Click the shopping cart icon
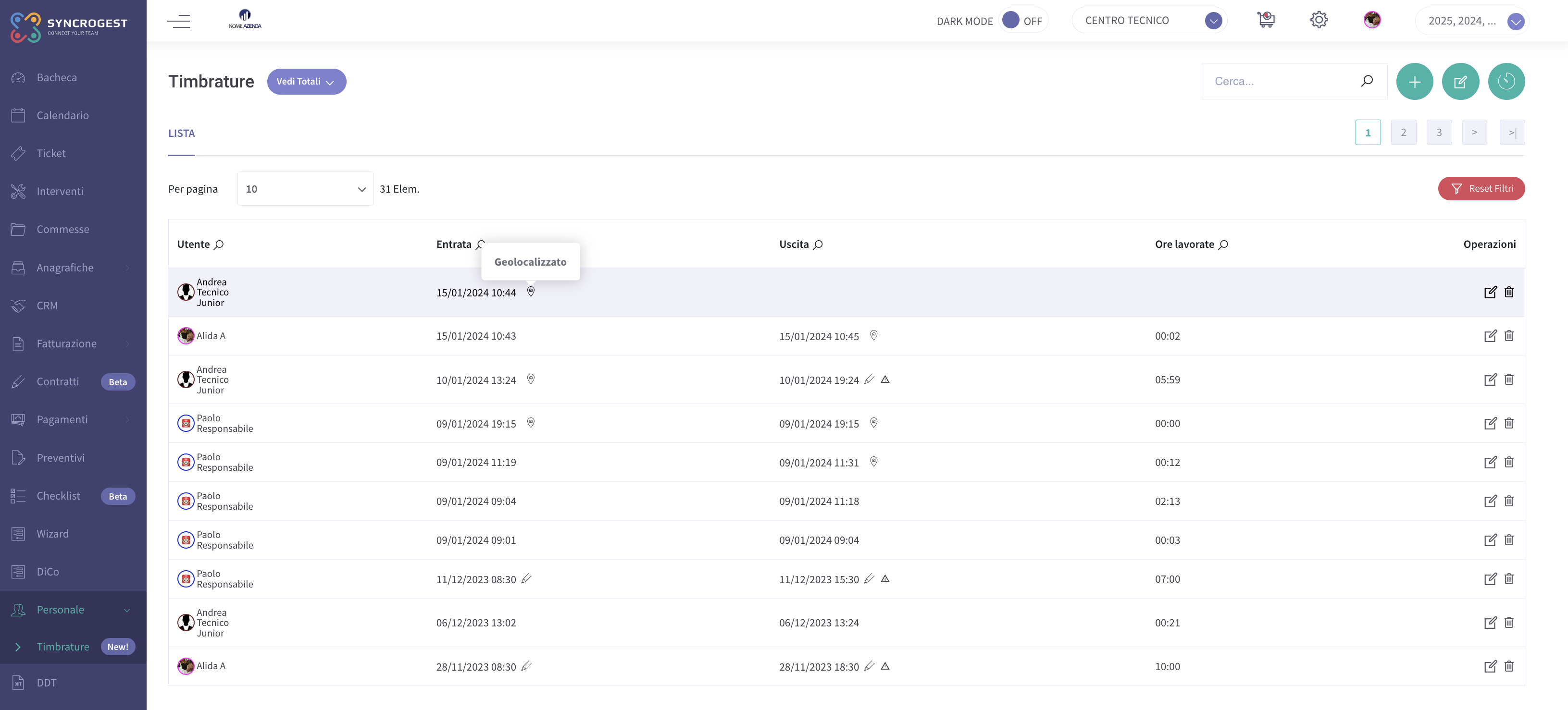Image resolution: width=1568 pixels, height=710 pixels. [1266, 20]
